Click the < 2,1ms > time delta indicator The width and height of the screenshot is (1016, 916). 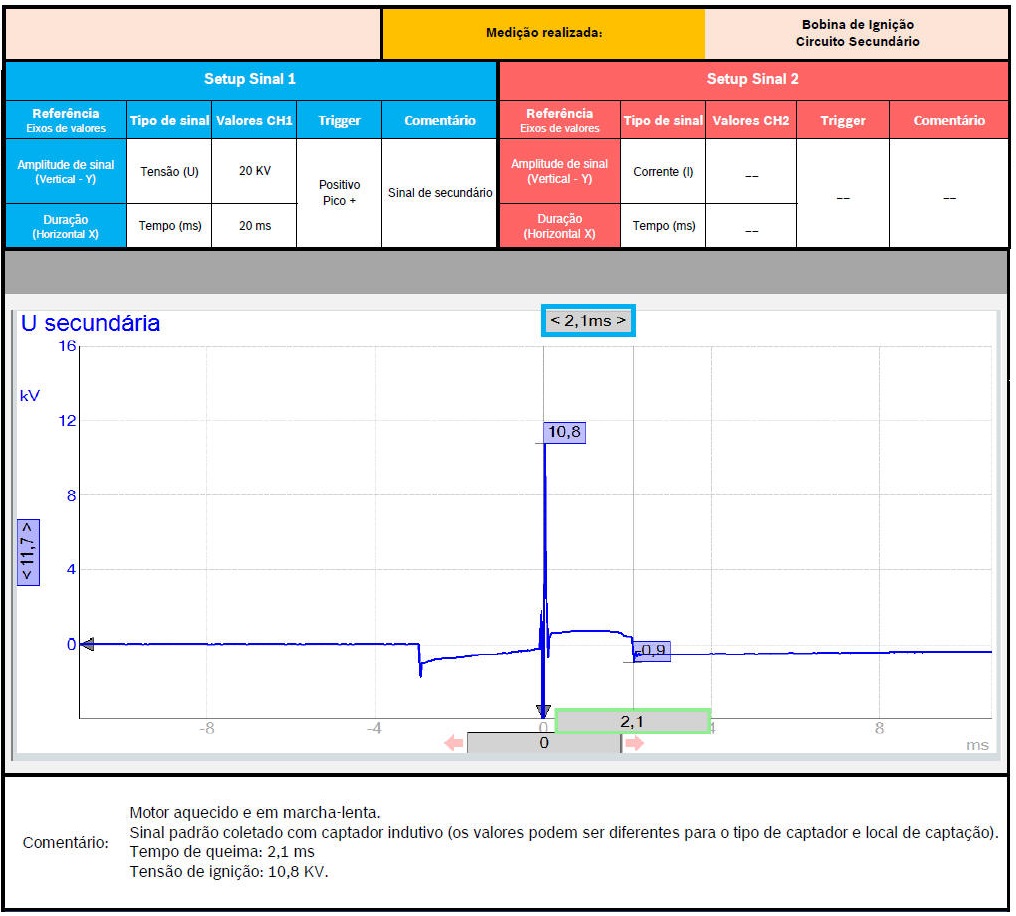588,321
